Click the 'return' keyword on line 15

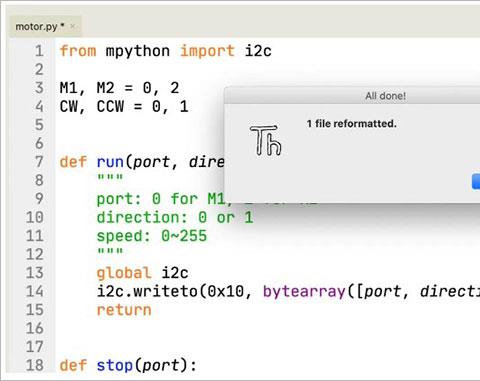[124, 310]
